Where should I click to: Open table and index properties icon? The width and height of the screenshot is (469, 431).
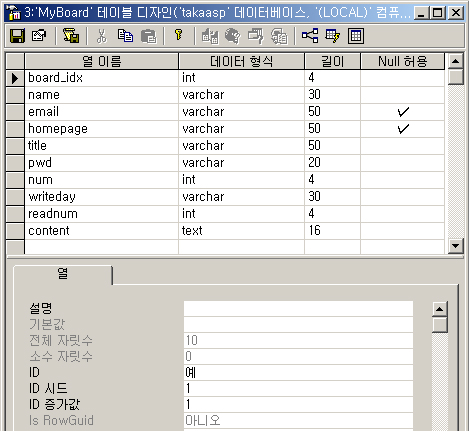[39, 36]
